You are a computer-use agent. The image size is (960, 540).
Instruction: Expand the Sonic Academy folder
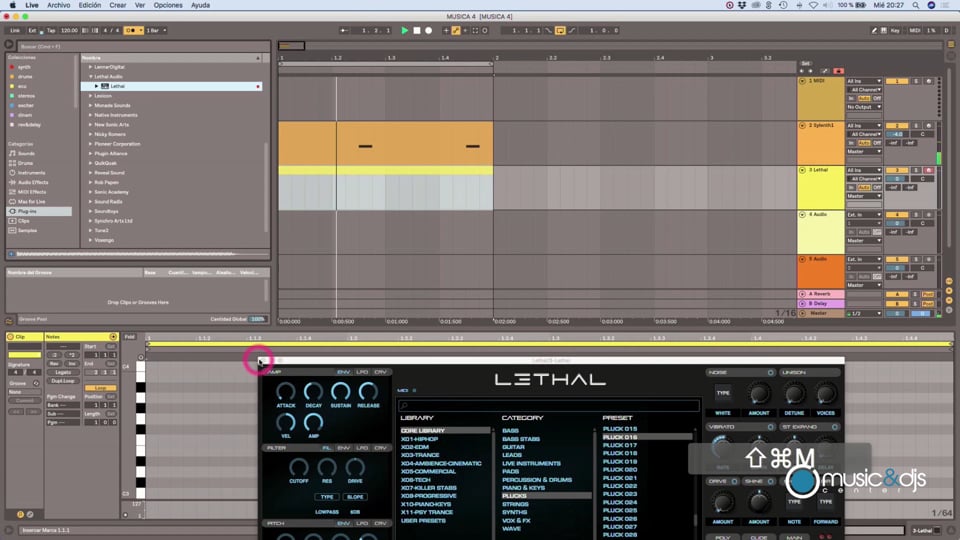(91, 192)
